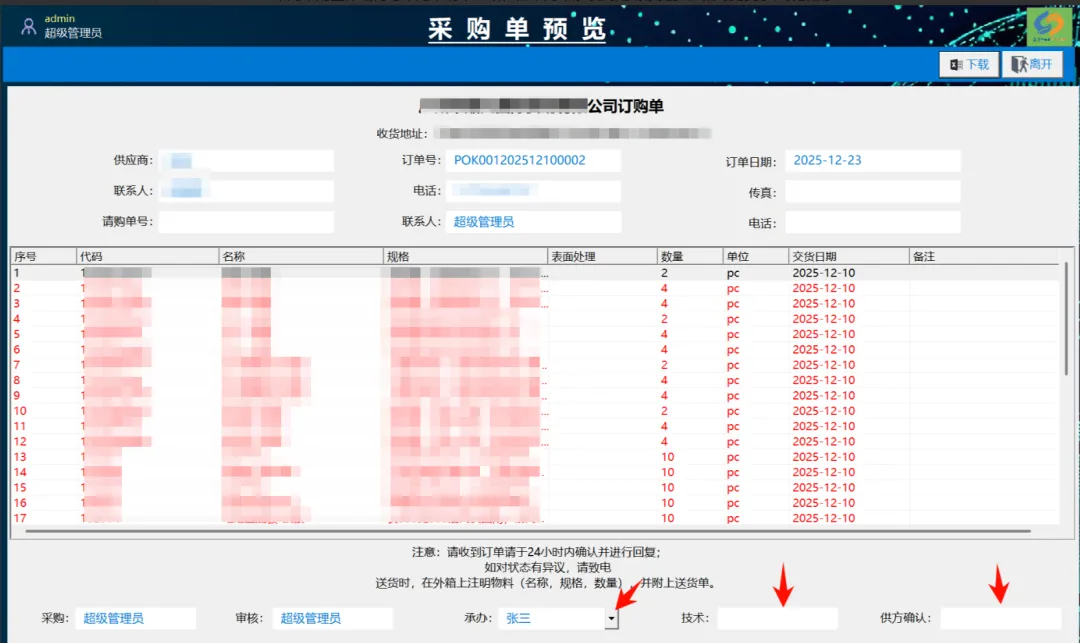Click 数量 cell in row 14

click(690, 472)
